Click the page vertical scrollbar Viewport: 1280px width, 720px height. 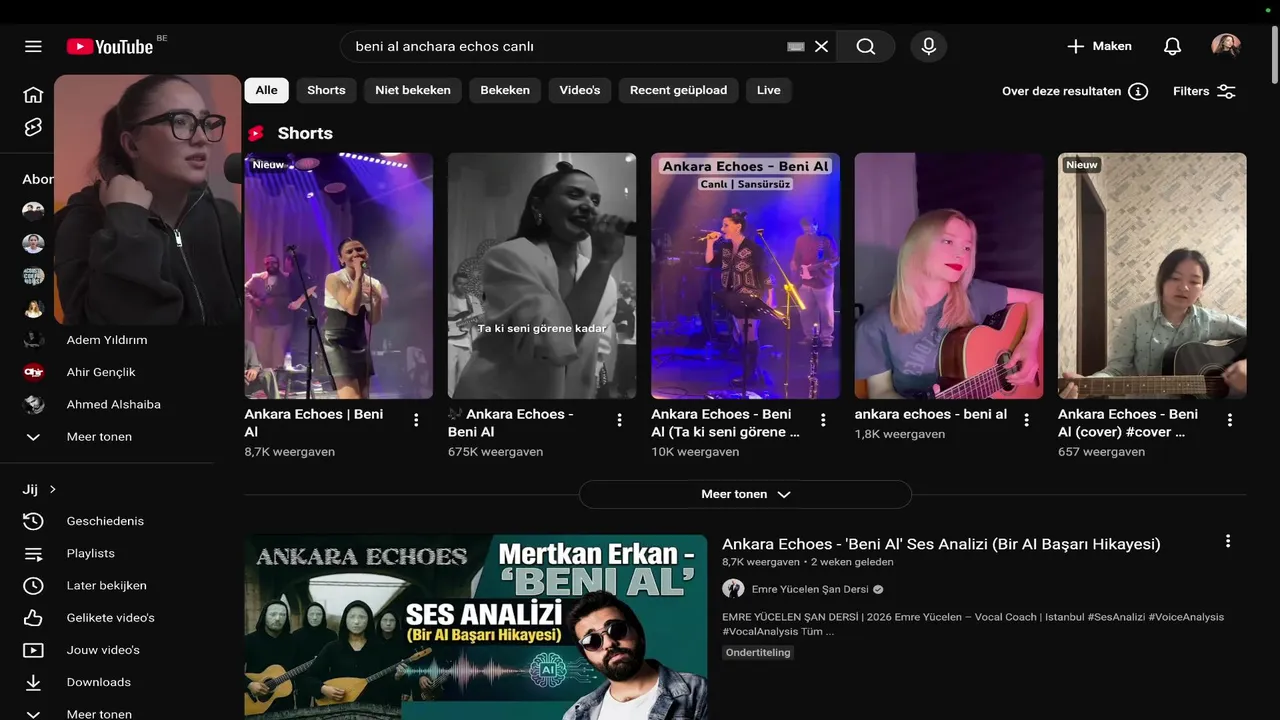point(1274,55)
